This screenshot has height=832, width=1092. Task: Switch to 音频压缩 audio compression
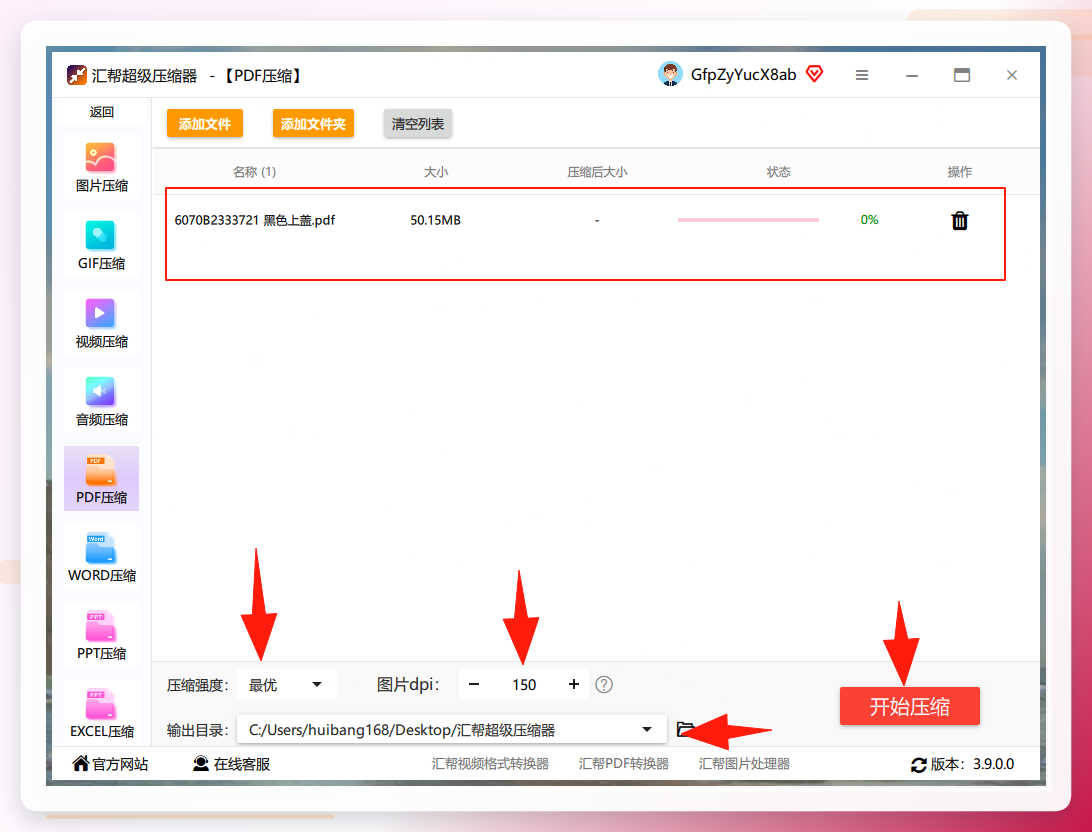click(102, 401)
